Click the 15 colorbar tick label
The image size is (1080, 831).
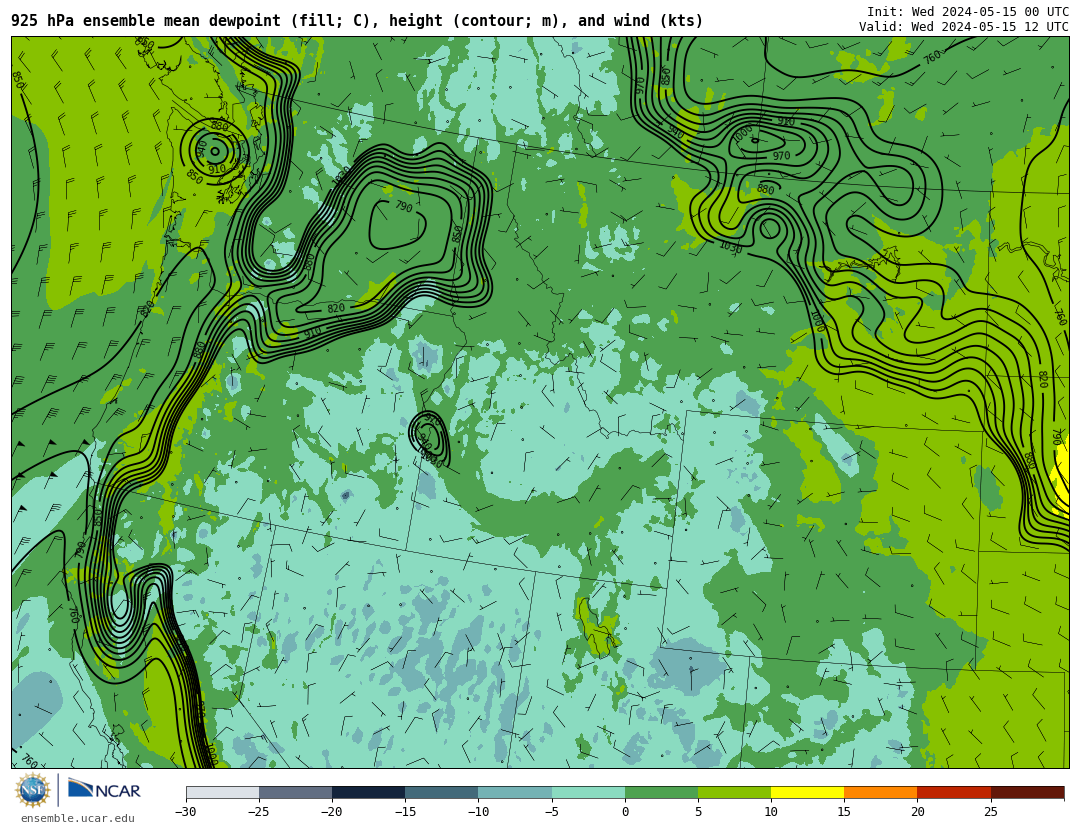point(844,812)
